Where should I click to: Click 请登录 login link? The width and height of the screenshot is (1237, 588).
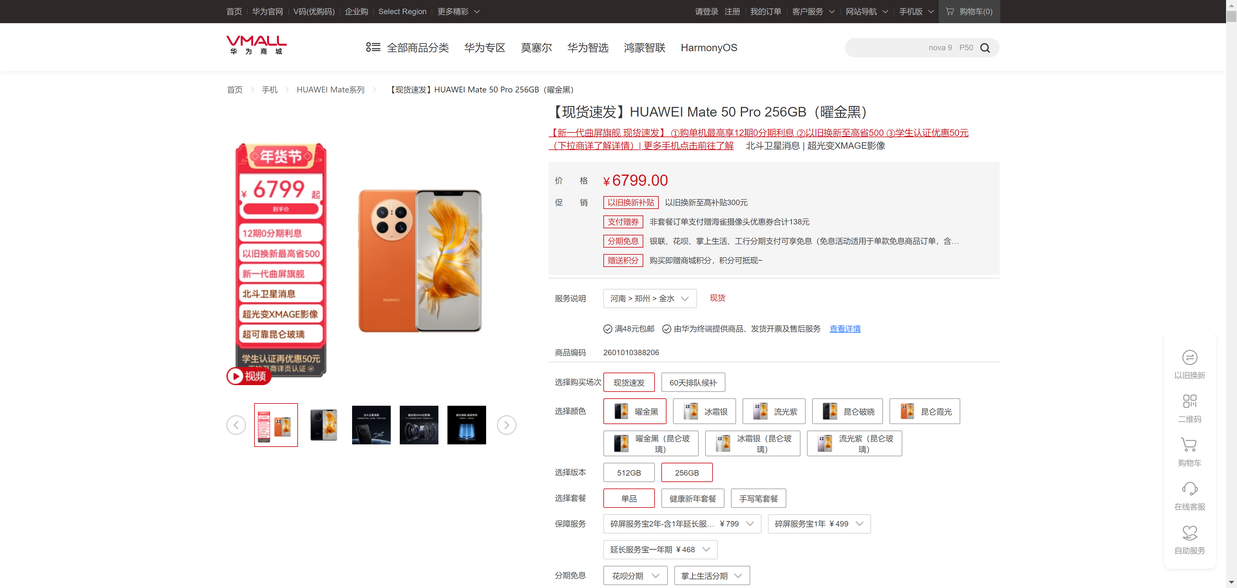[706, 12]
